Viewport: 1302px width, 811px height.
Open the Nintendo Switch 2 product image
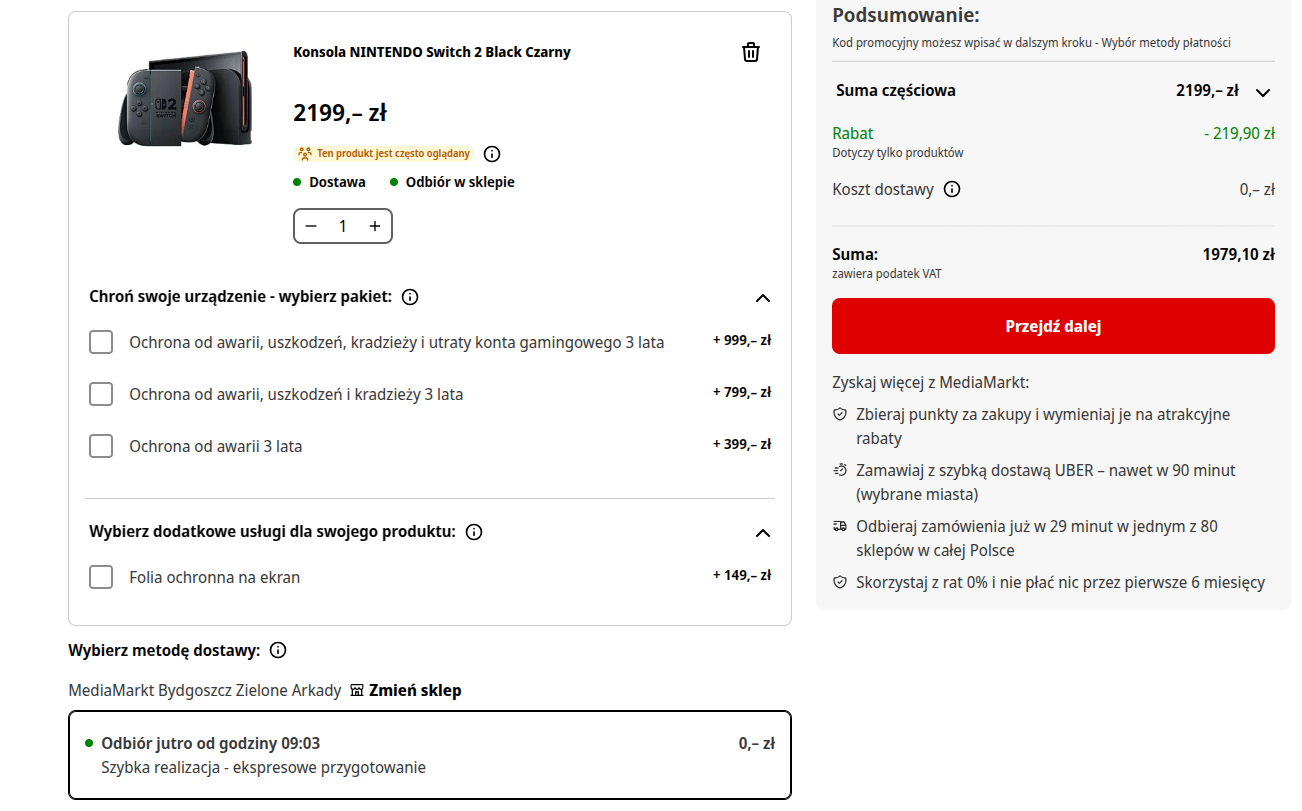[185, 98]
